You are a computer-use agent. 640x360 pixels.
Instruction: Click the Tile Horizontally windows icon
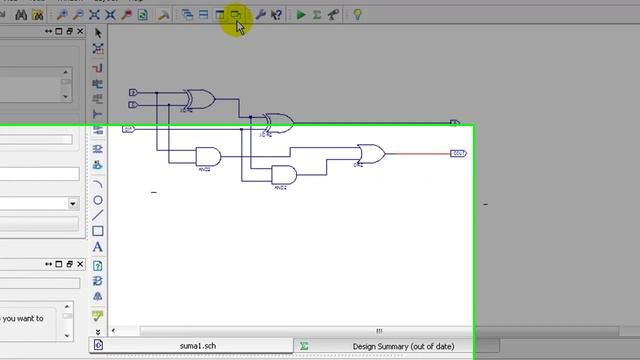click(203, 15)
